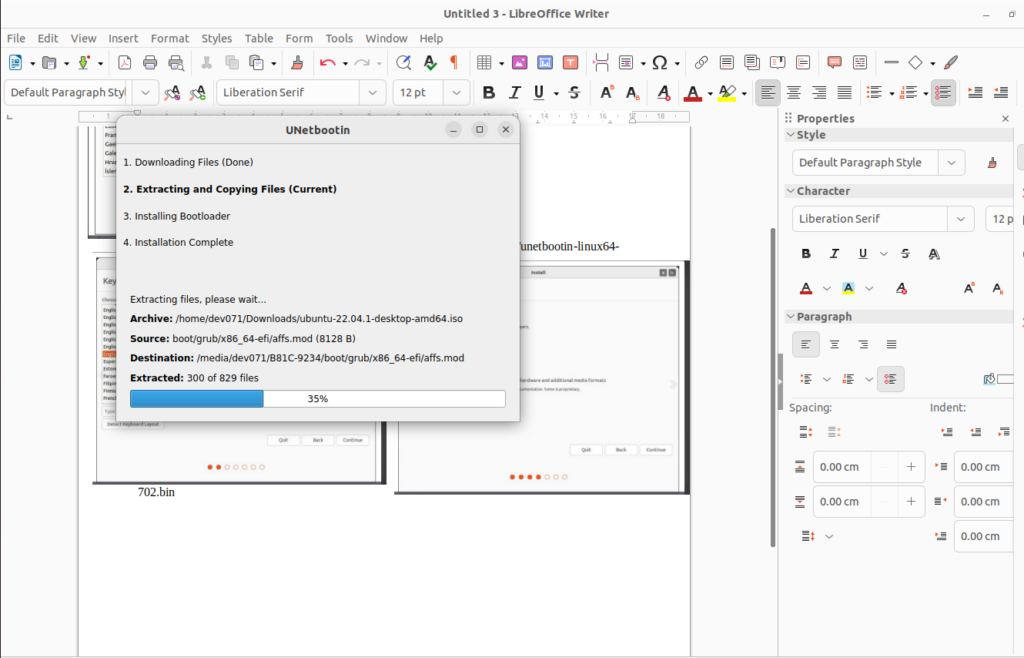
Task: Click the UNetbootin 35% progress bar
Action: [317, 399]
